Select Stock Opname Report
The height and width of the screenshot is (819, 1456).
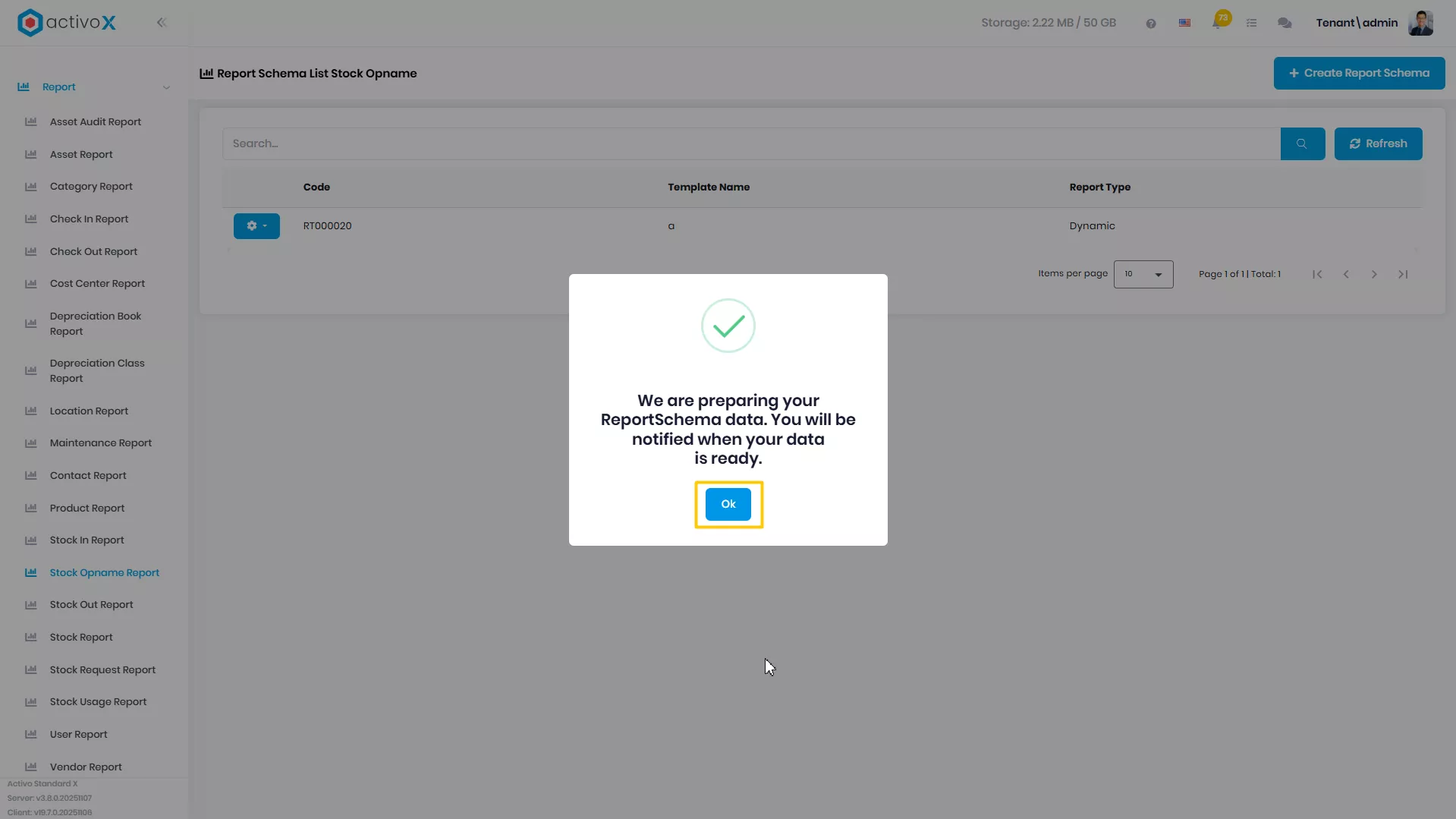[104, 573]
